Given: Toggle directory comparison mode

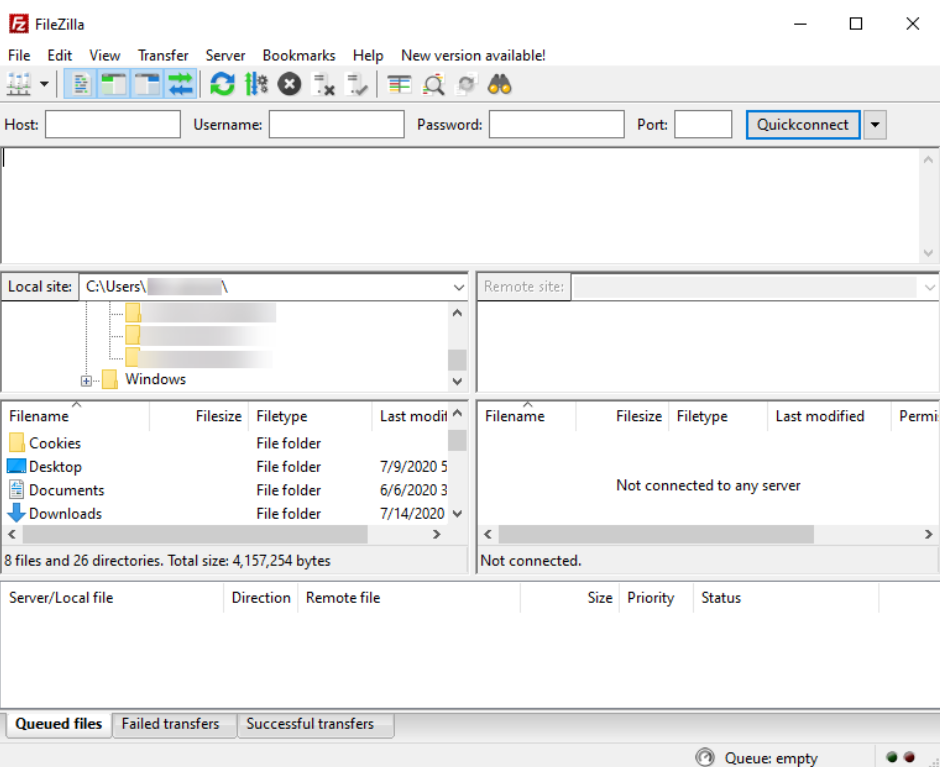Looking at the screenshot, I should 433,84.
